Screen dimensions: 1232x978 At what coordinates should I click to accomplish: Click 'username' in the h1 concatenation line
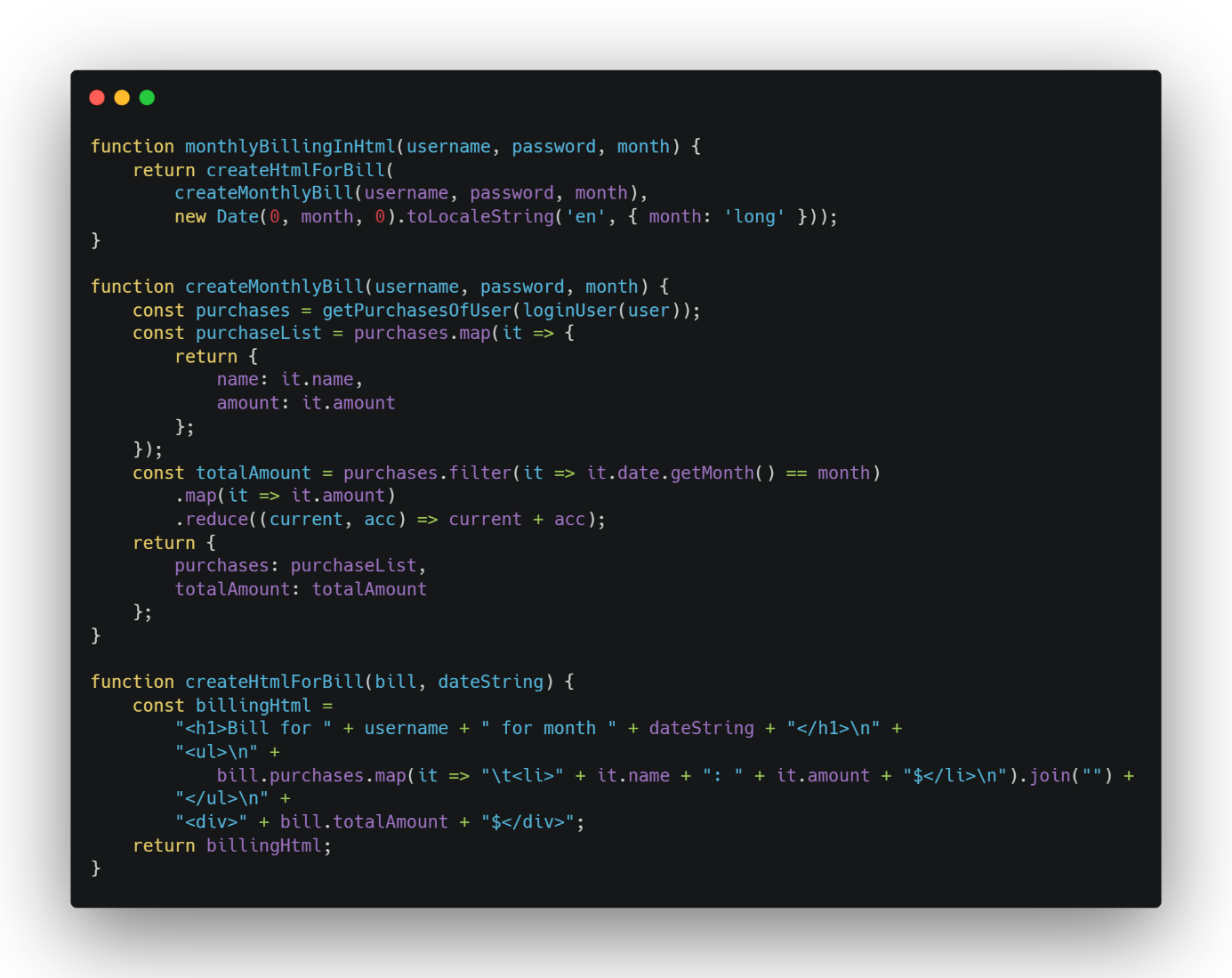coord(407,728)
